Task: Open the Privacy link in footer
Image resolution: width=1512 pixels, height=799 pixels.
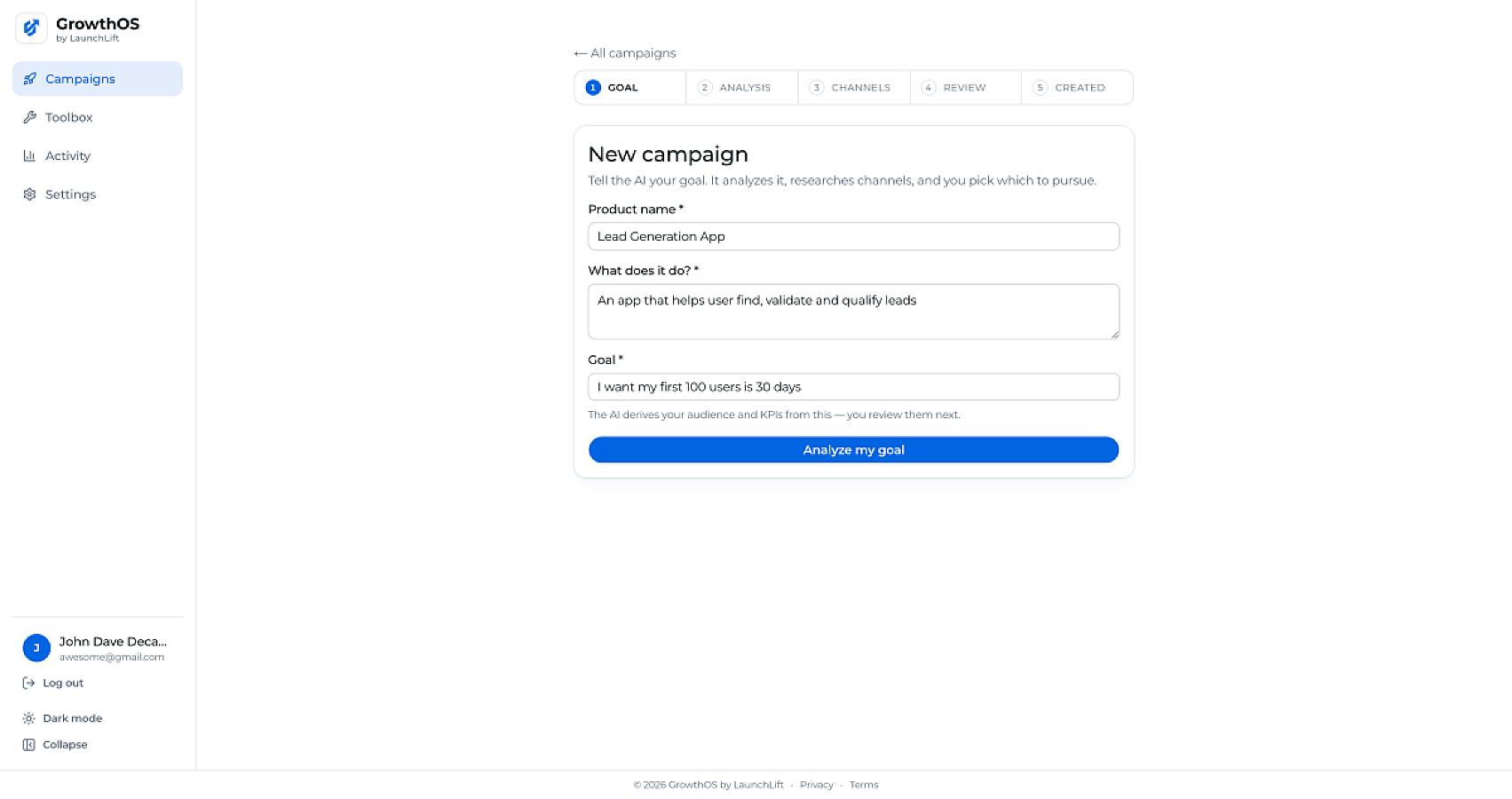Action: click(x=816, y=785)
